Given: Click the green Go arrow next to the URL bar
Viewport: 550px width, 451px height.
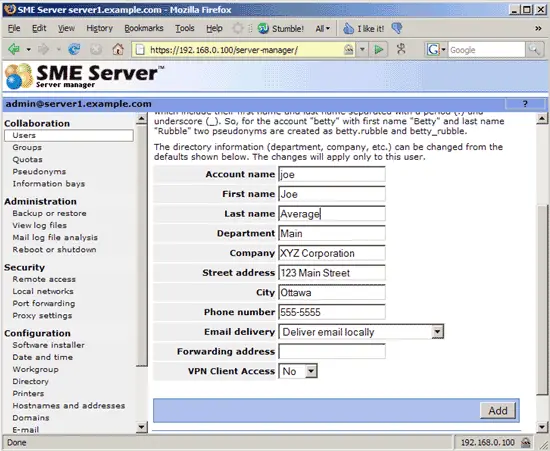Looking at the screenshot, I should tap(378, 49).
